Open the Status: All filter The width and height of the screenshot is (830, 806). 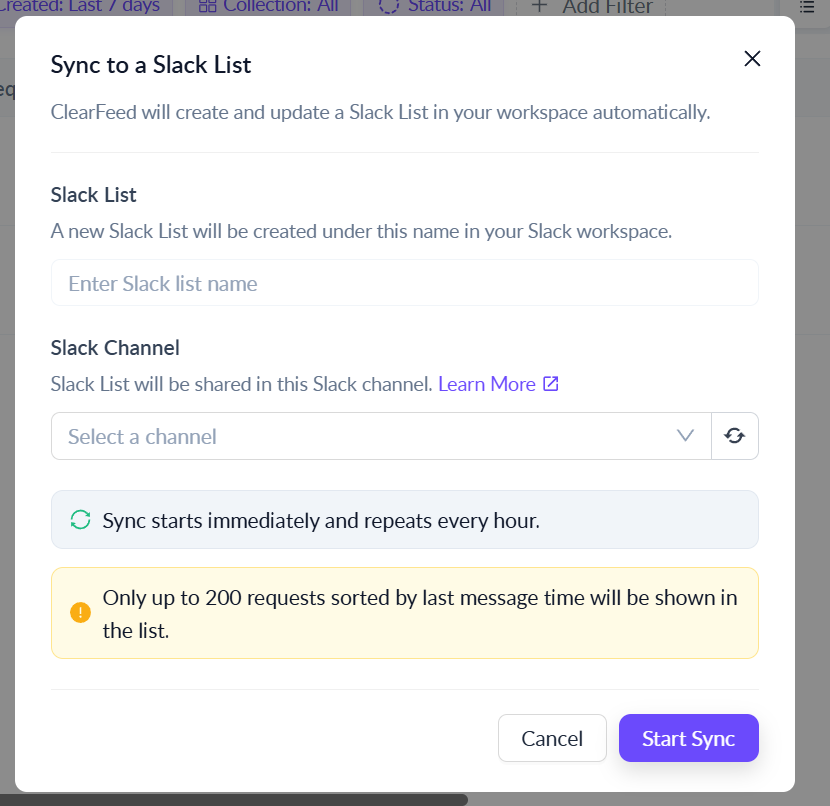coord(435,7)
